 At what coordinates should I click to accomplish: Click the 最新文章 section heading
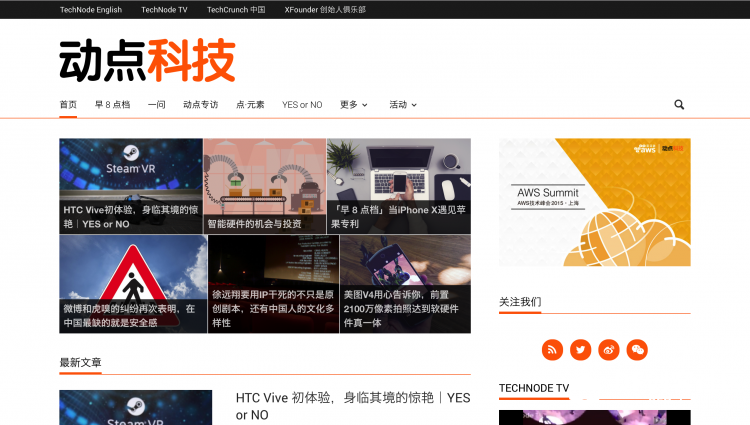point(80,362)
